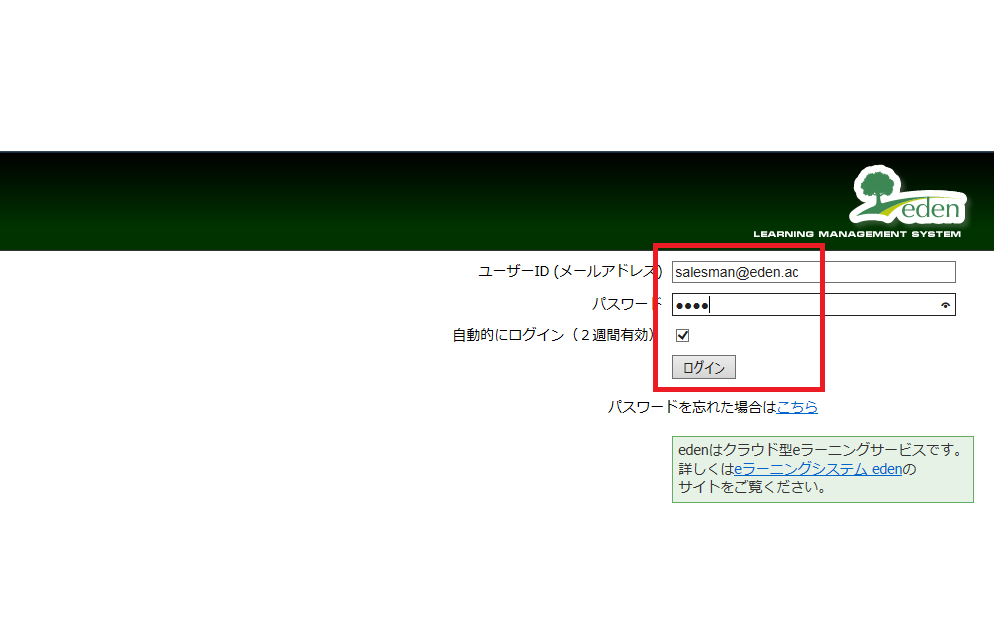Click the パスワードを忘れた場合は text
Image resolution: width=994 pixels, height=628 pixels.
pos(692,407)
